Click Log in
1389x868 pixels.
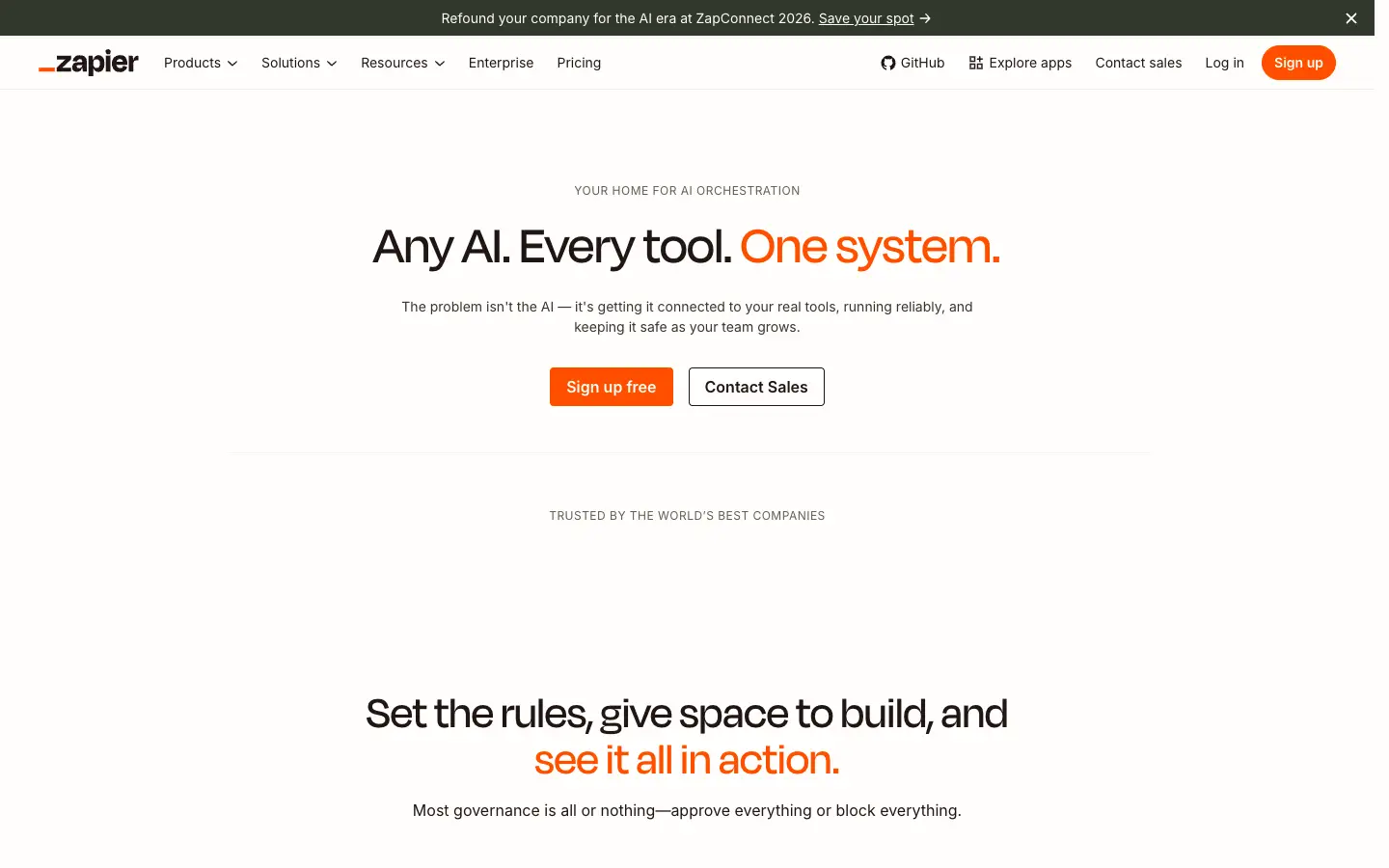[1224, 63]
